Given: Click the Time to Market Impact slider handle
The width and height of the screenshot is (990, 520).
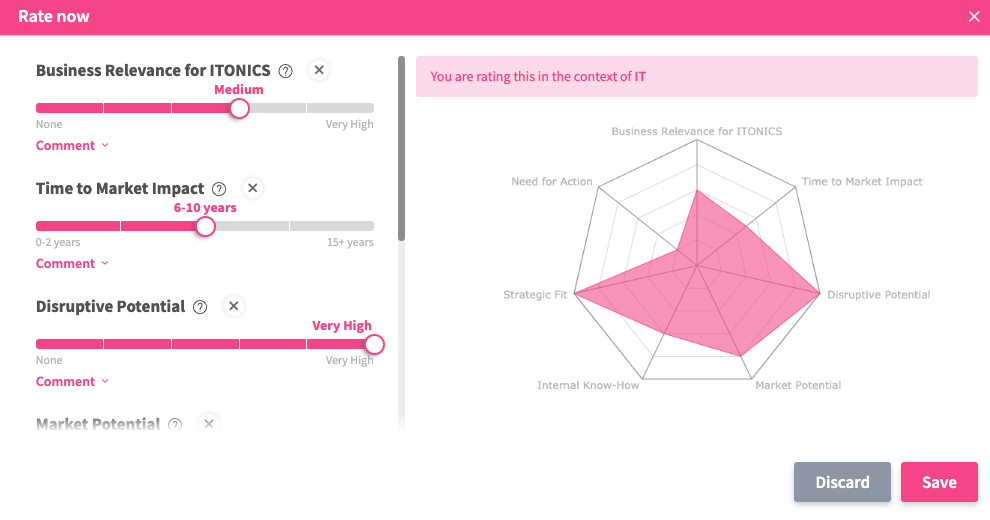Looking at the screenshot, I should coord(205,226).
